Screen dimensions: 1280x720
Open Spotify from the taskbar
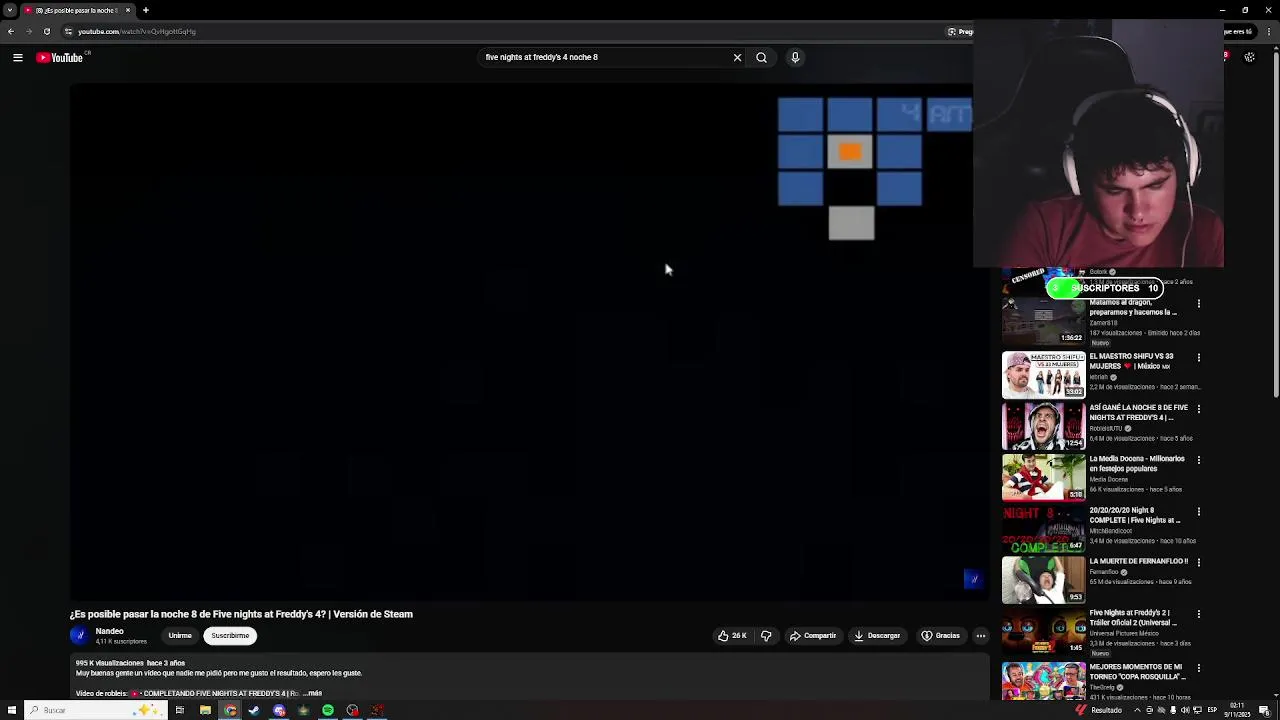coord(328,711)
